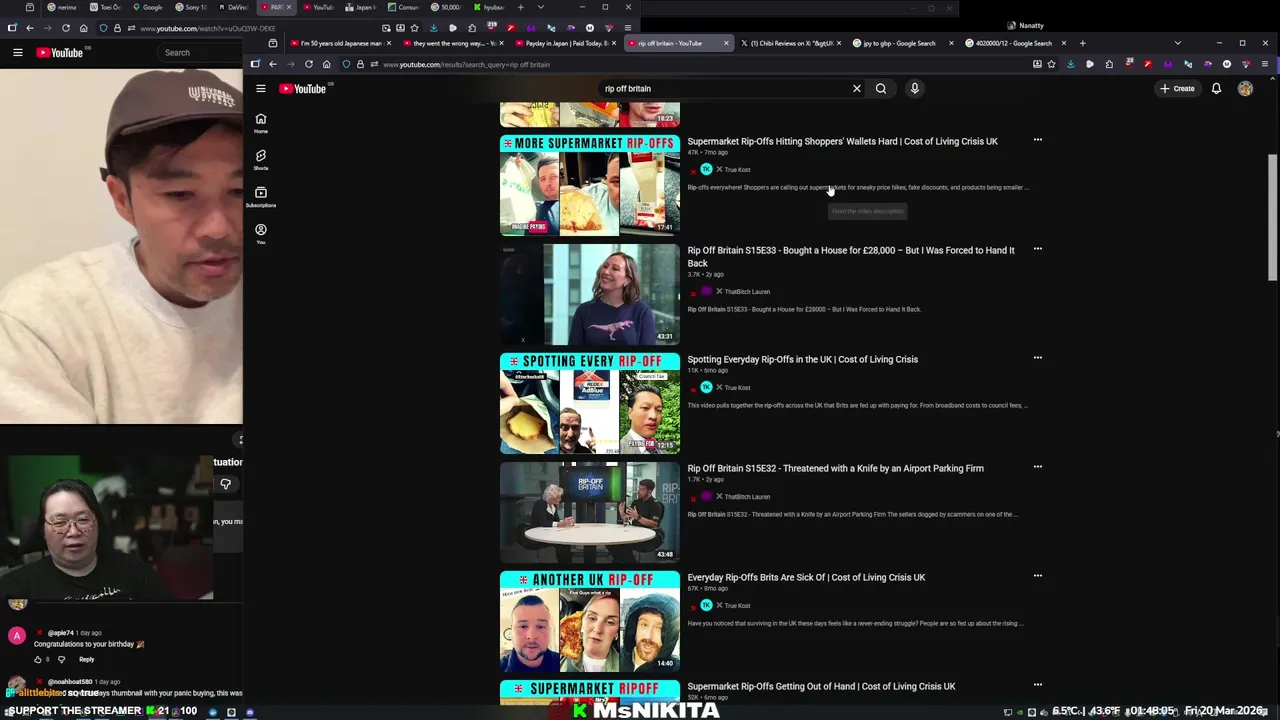Image resolution: width=1280 pixels, height=720 pixels.
Task: Switch to 'Payday in Japan' tab
Action: coord(566,43)
